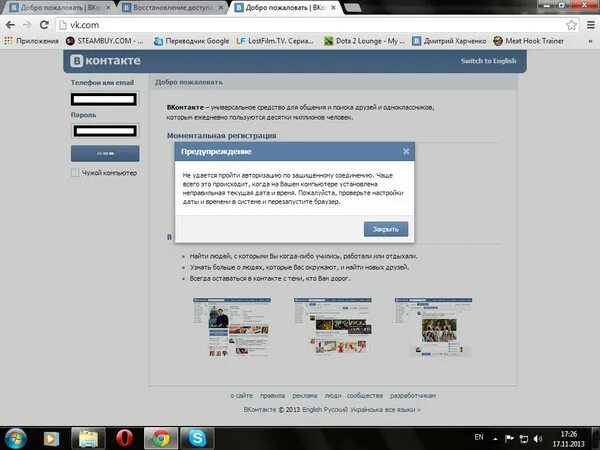
Task: Click the Моментальная регистрация heading
Action: (221, 135)
